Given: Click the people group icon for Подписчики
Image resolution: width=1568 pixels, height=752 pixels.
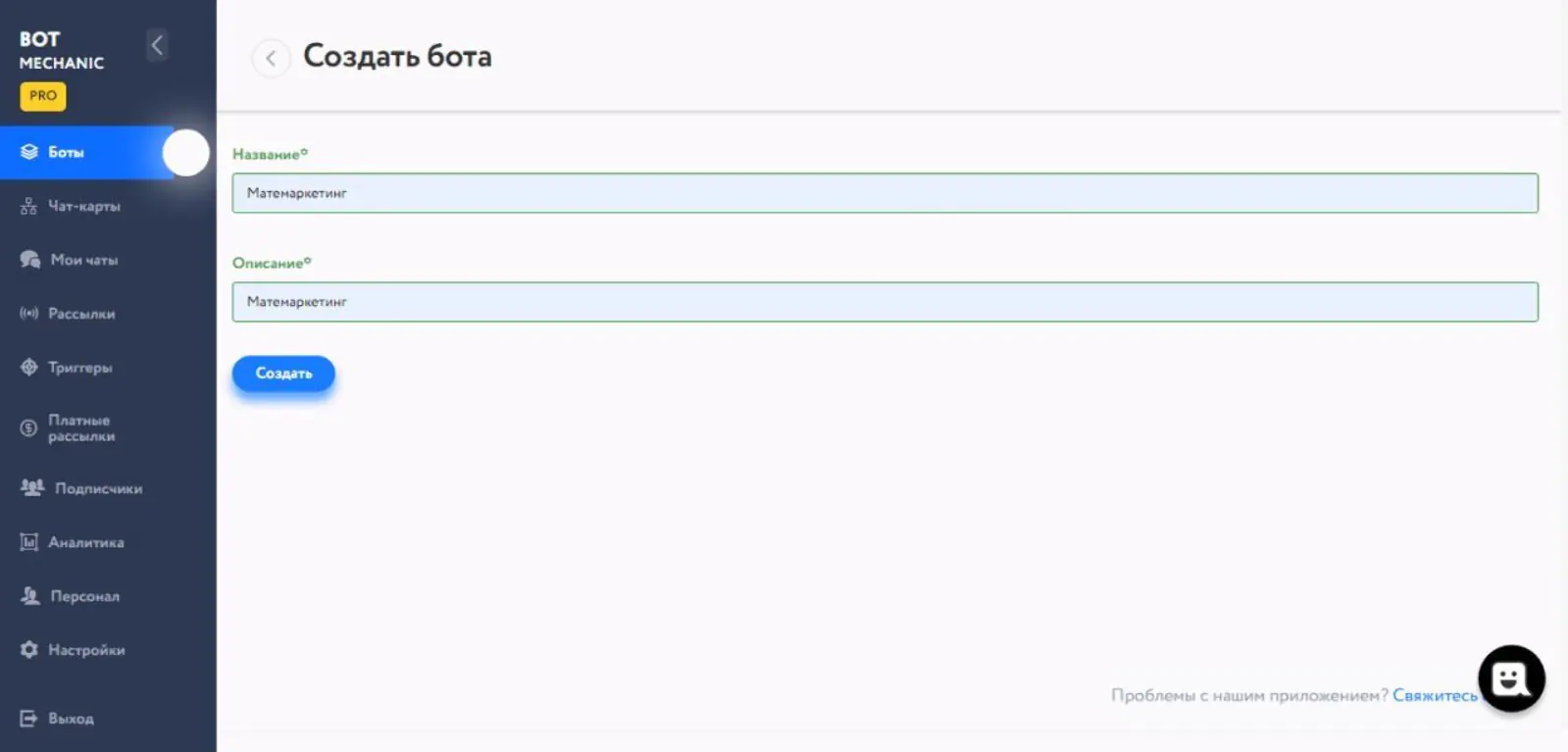Looking at the screenshot, I should click(32, 487).
